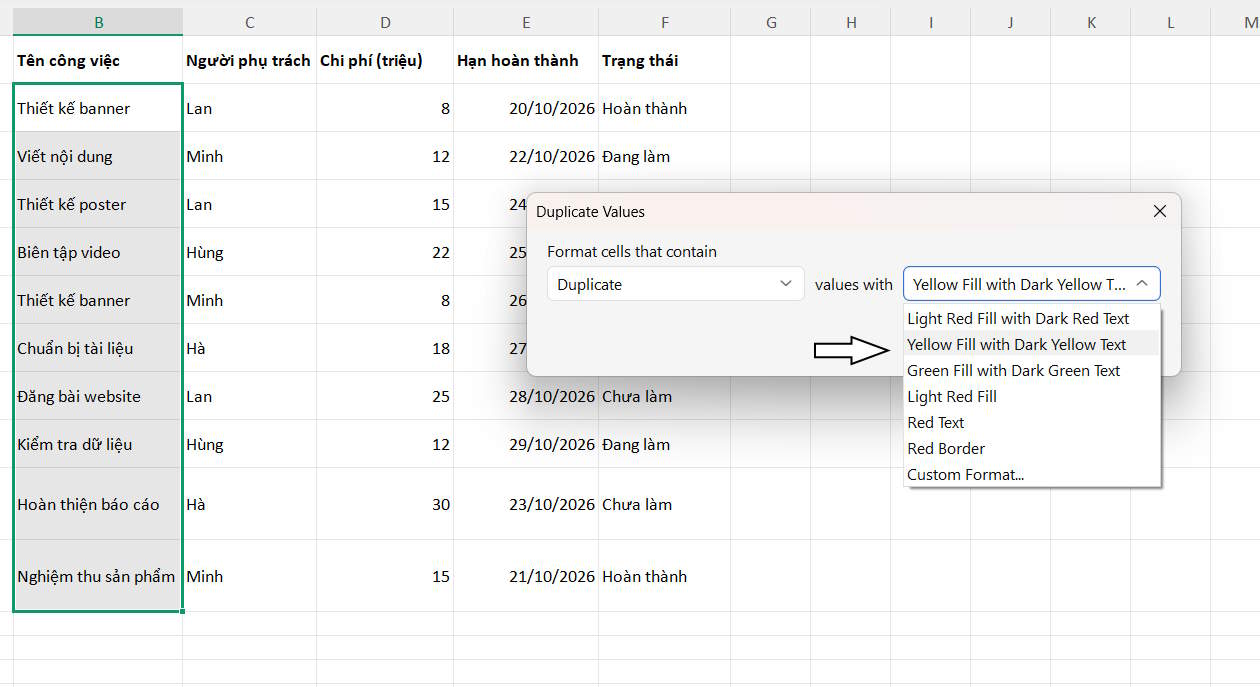Choose the plain Light Red Fill option

[x=1032, y=397]
